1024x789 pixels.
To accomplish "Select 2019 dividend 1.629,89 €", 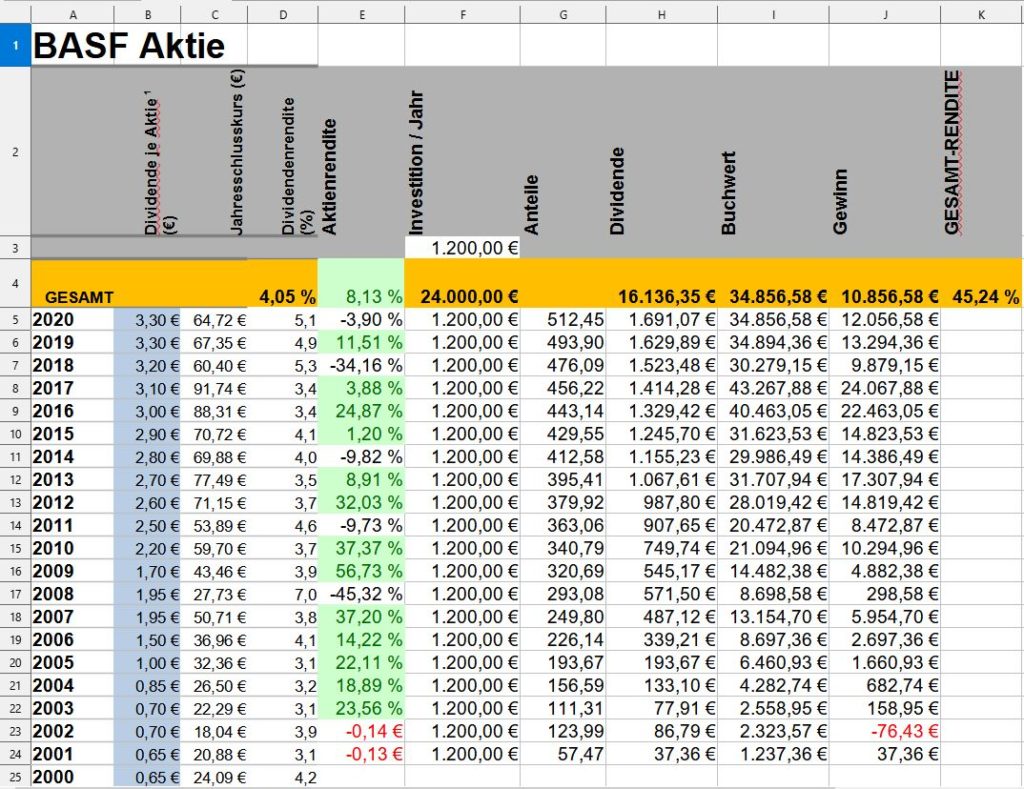I will (662, 342).
